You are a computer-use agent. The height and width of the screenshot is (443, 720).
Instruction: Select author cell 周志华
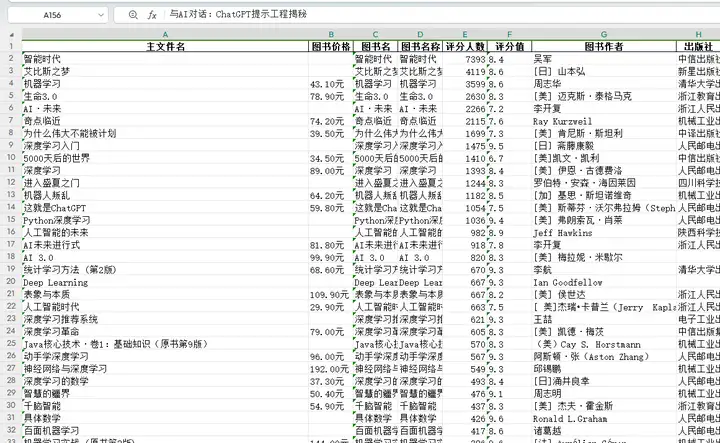pos(604,84)
